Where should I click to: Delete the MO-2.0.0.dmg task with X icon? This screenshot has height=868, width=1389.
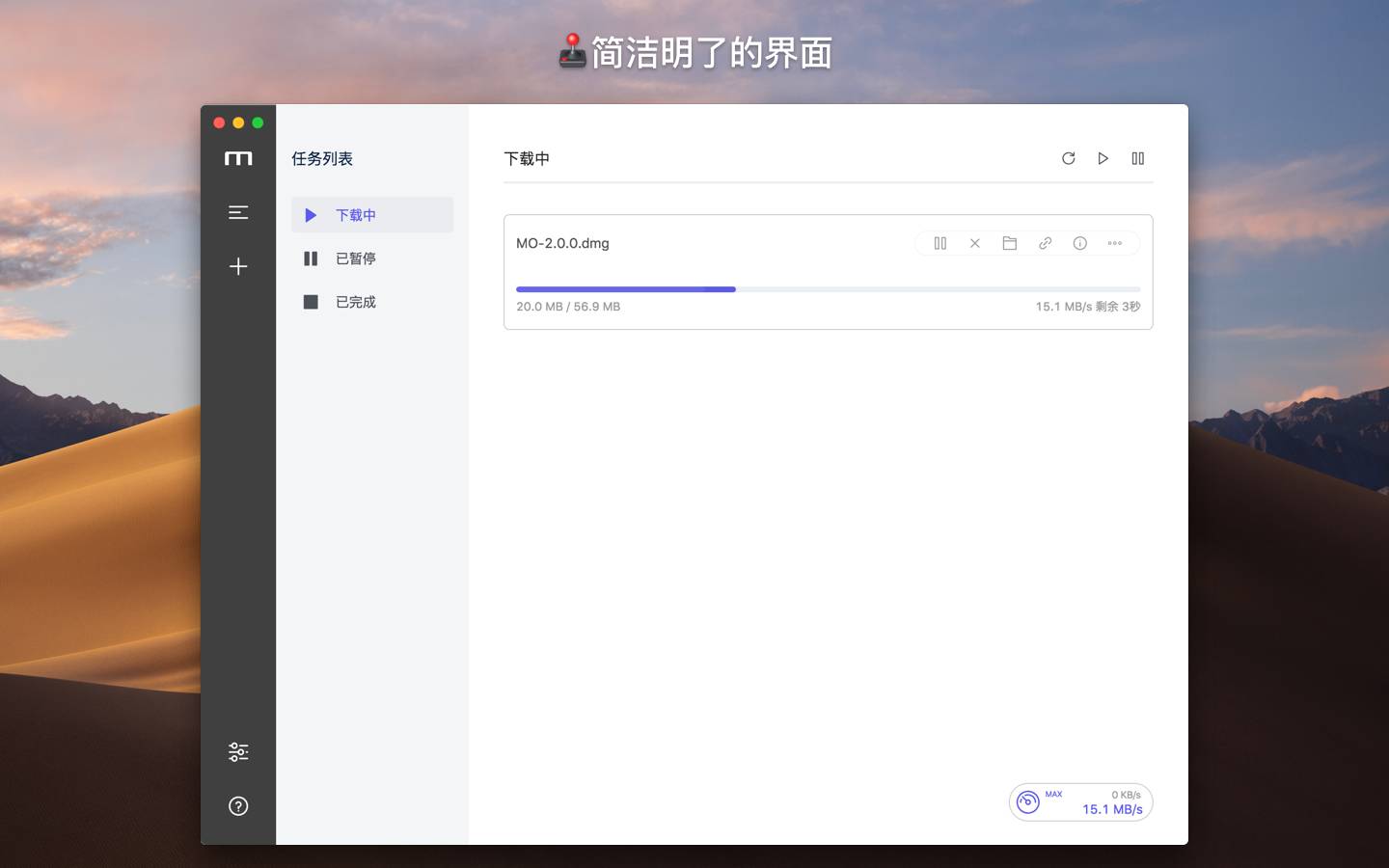click(x=975, y=243)
